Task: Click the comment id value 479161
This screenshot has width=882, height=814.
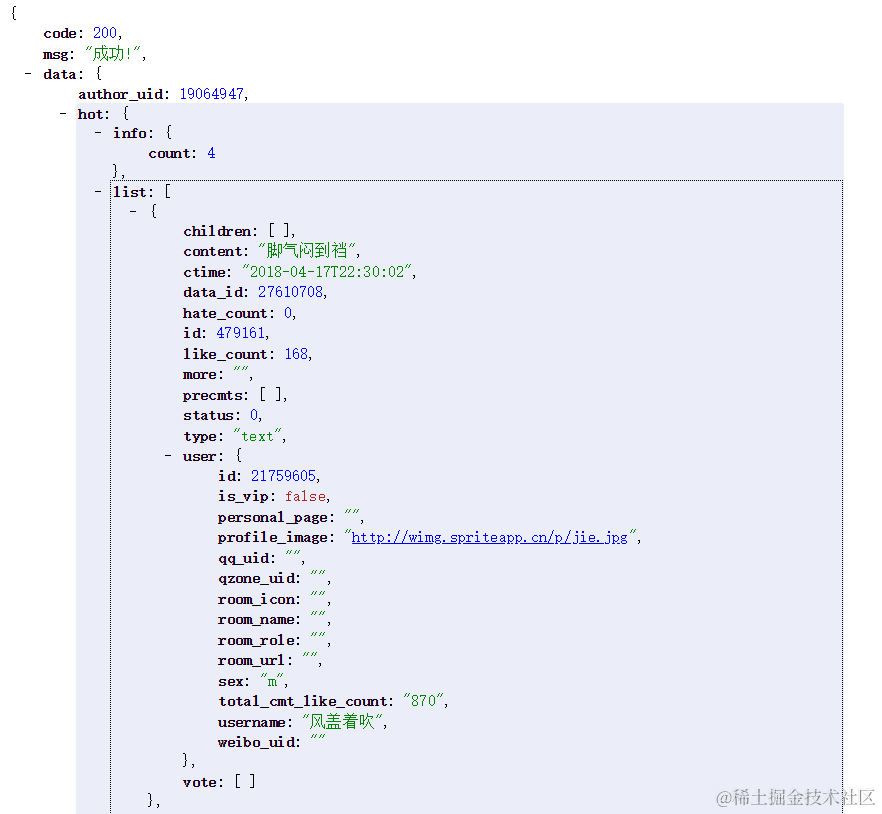Action: tap(240, 333)
